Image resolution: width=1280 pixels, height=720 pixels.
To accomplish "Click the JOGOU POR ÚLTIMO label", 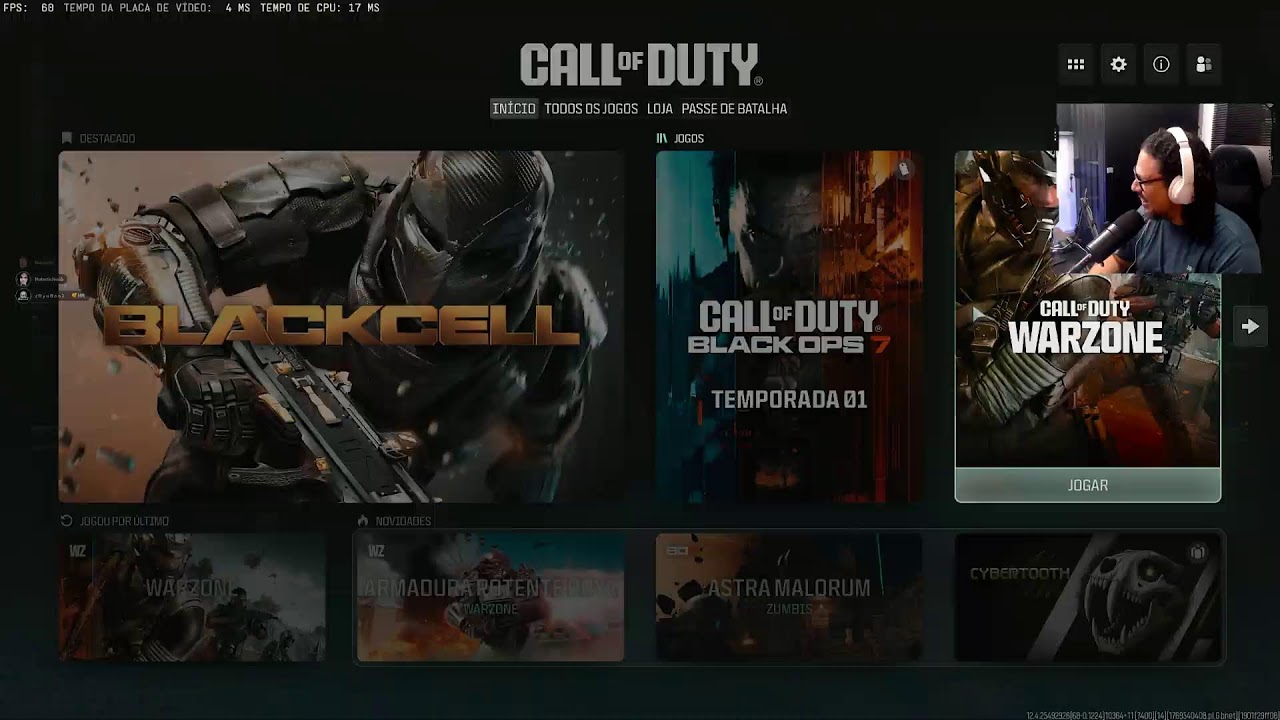I will pos(124,521).
